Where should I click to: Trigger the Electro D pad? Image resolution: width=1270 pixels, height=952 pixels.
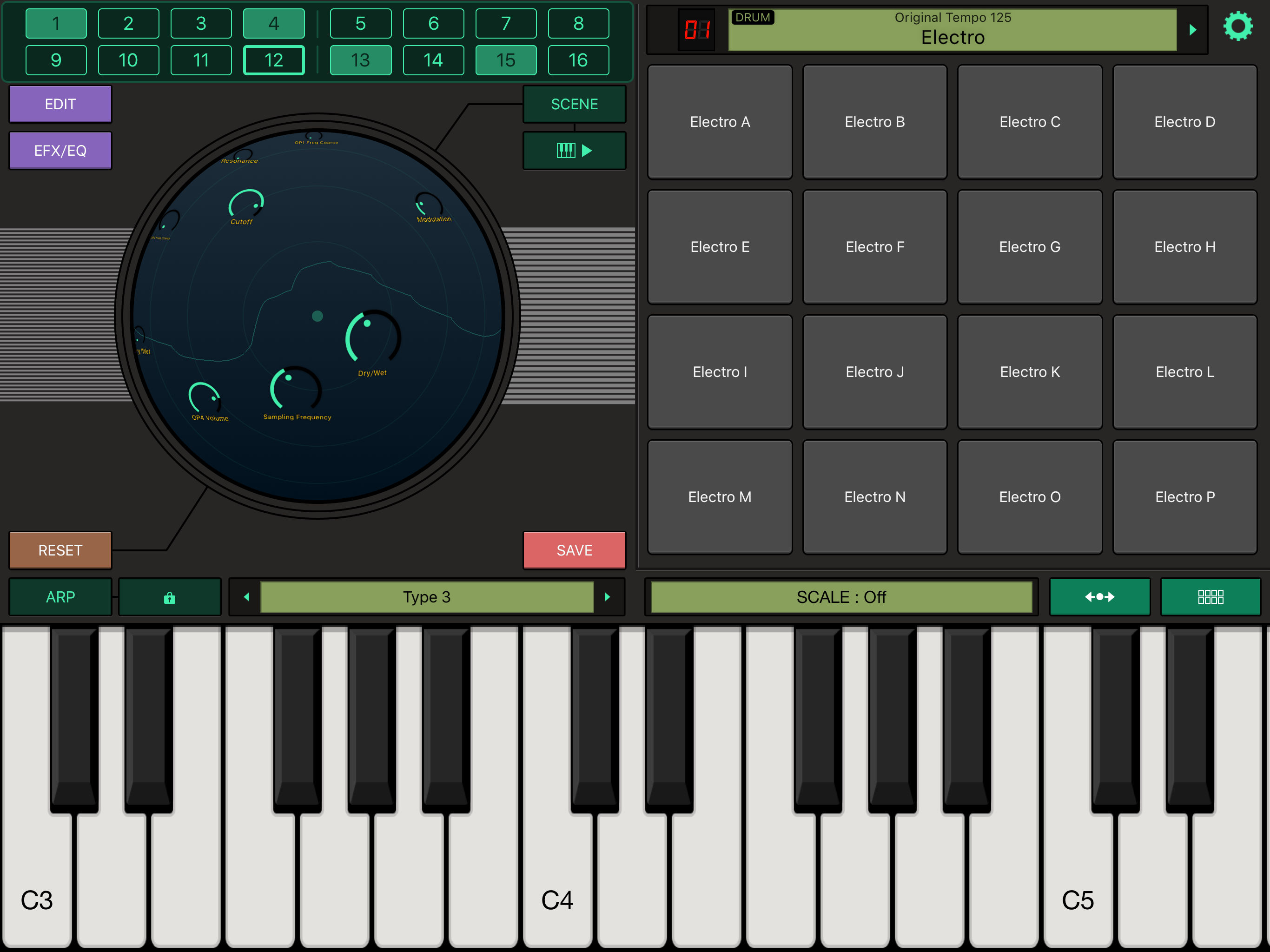pos(1184,122)
